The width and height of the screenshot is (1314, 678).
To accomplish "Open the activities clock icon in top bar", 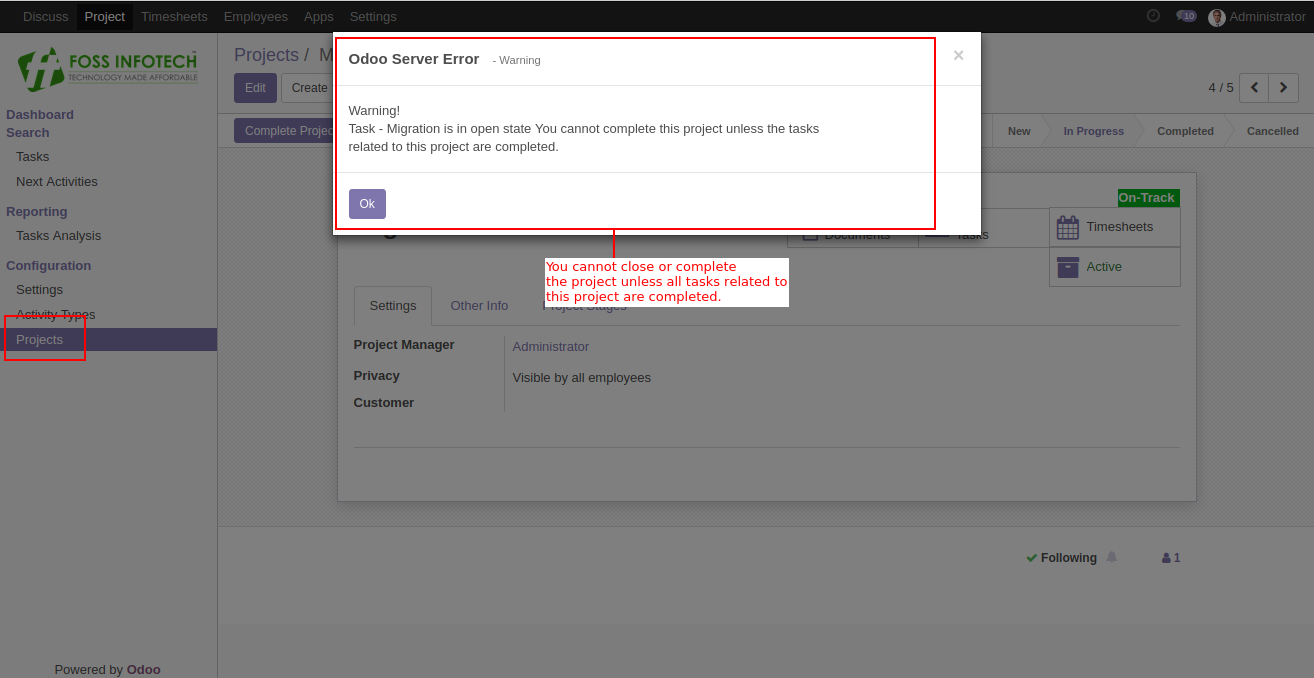I will 1153,16.
